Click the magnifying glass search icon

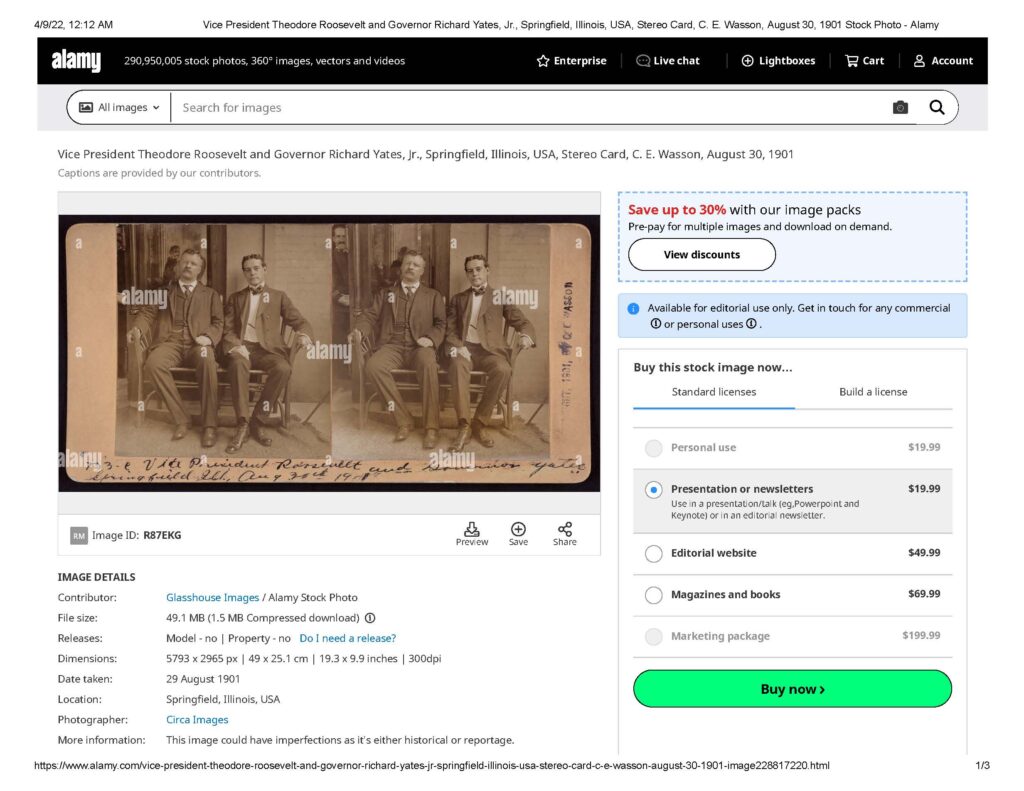coord(936,107)
